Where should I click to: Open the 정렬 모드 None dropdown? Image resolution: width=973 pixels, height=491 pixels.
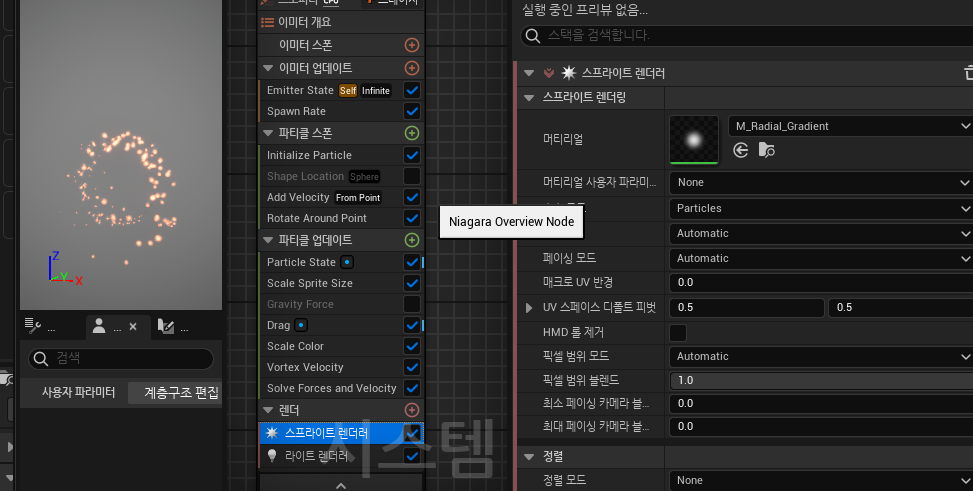821,480
